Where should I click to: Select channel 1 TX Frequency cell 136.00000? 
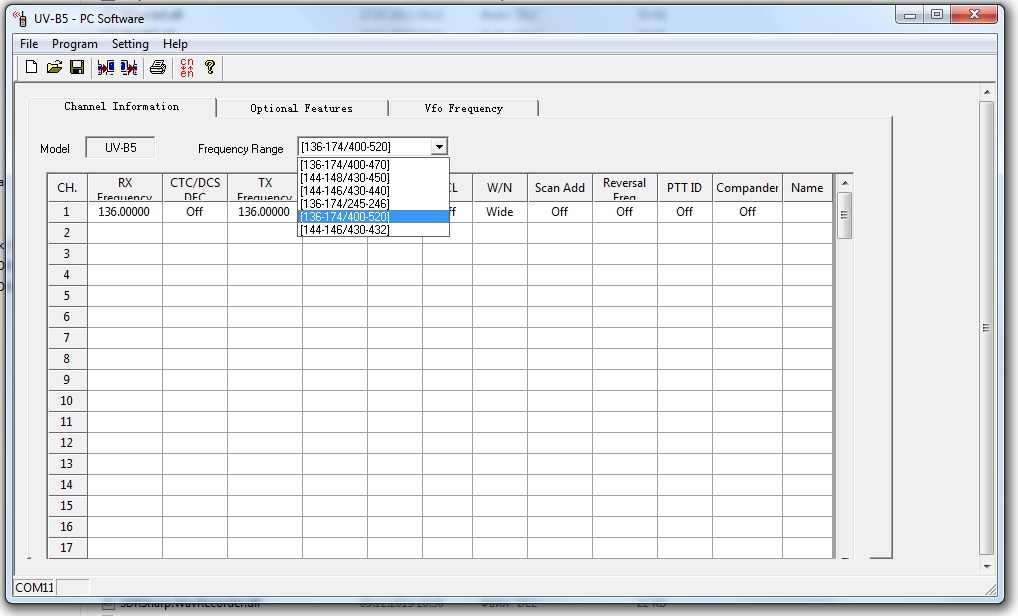(x=264, y=212)
